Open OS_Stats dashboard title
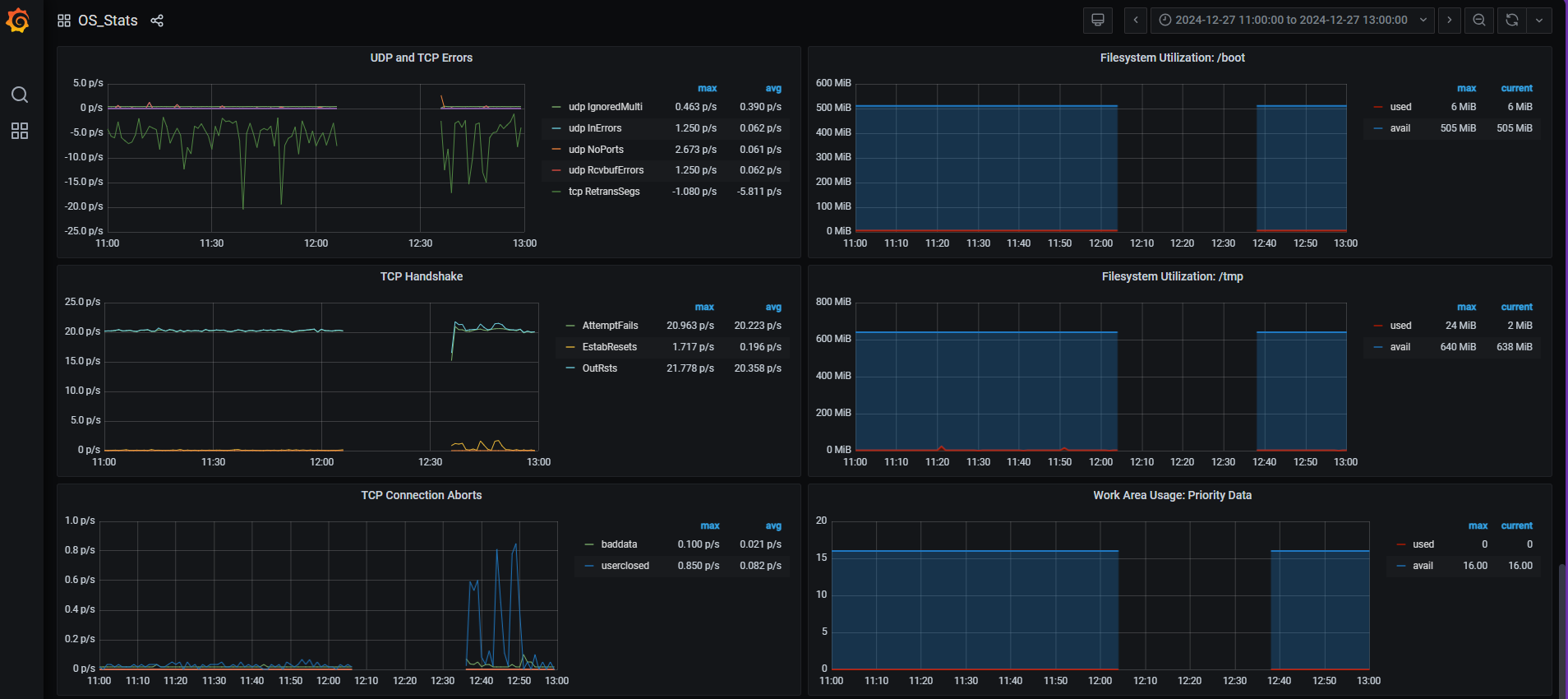This screenshot has height=699, width=1568. (x=108, y=21)
